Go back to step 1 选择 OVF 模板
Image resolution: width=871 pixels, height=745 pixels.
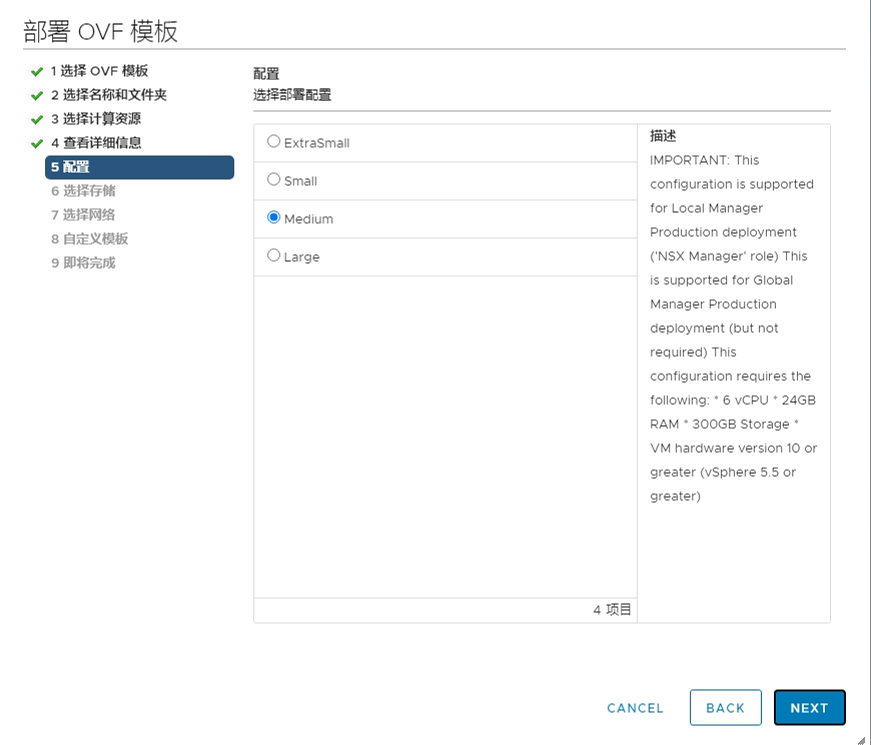99,71
